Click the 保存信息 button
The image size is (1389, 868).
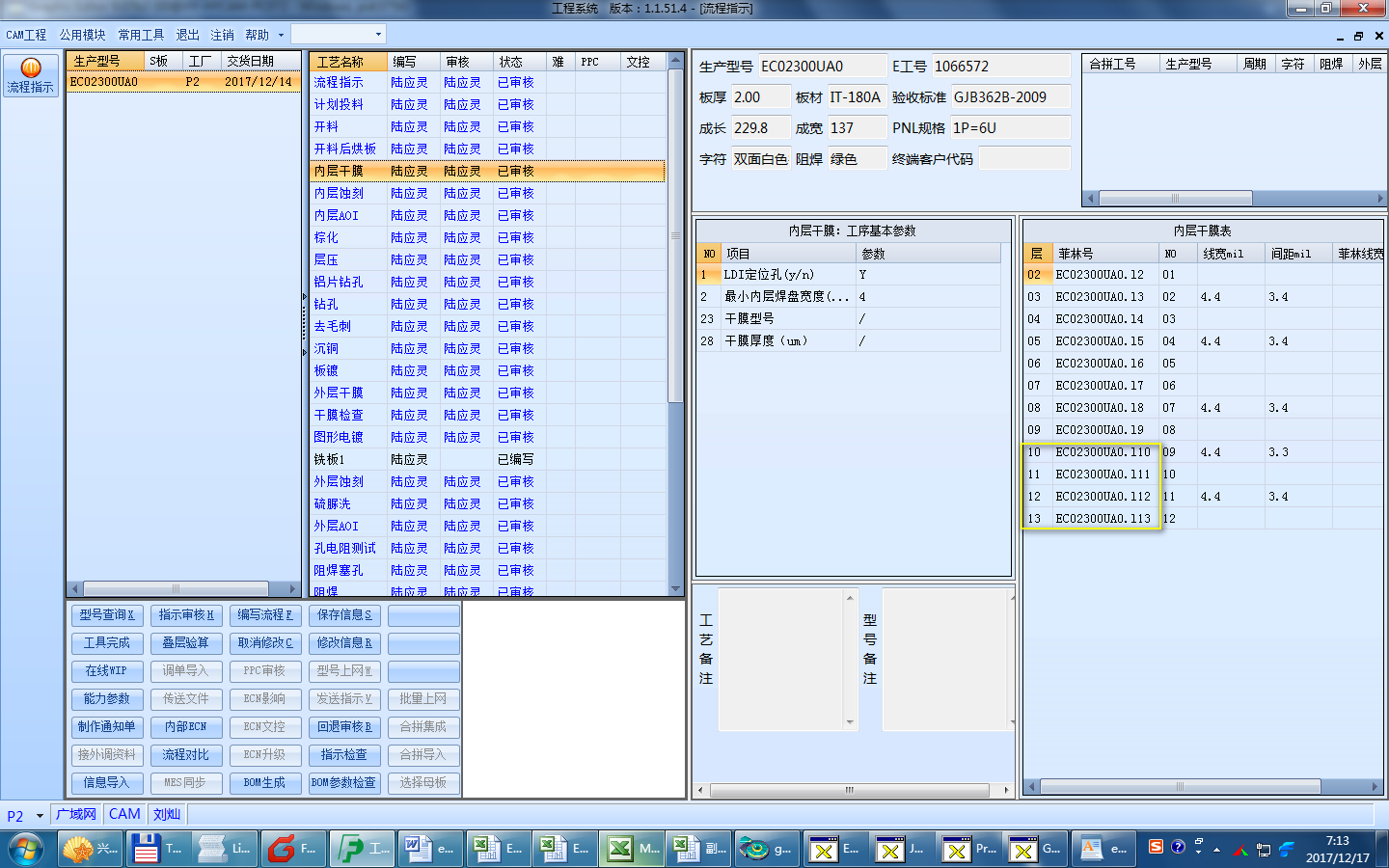point(344,615)
